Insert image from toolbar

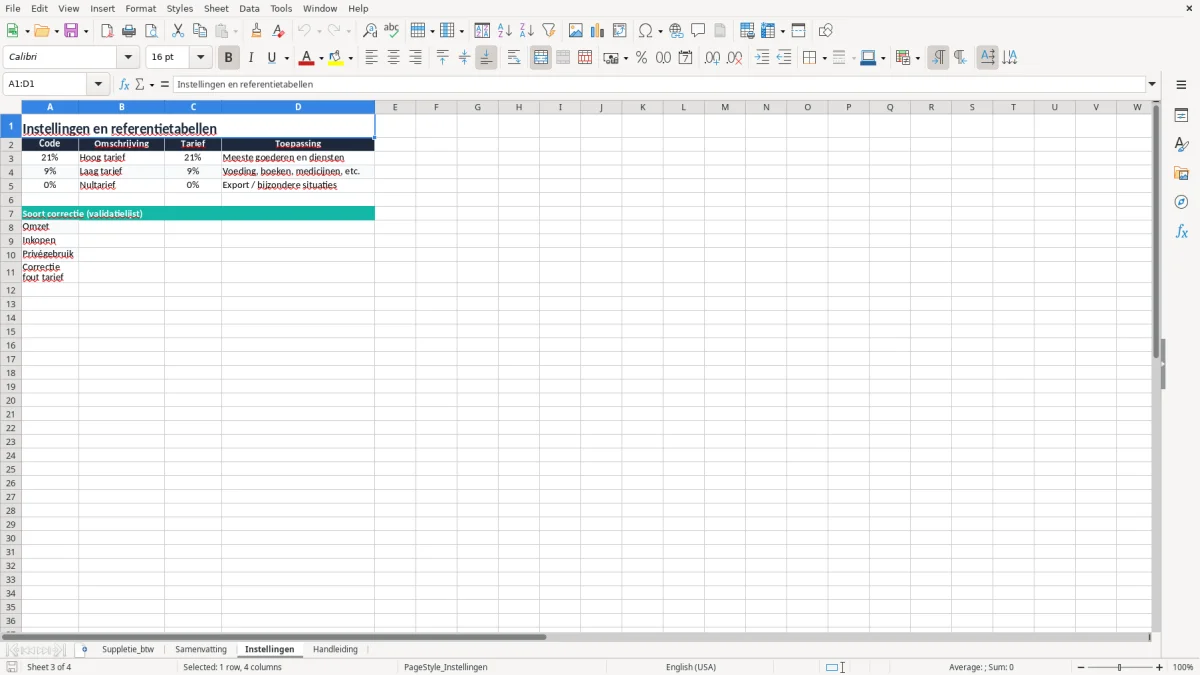coord(576,31)
